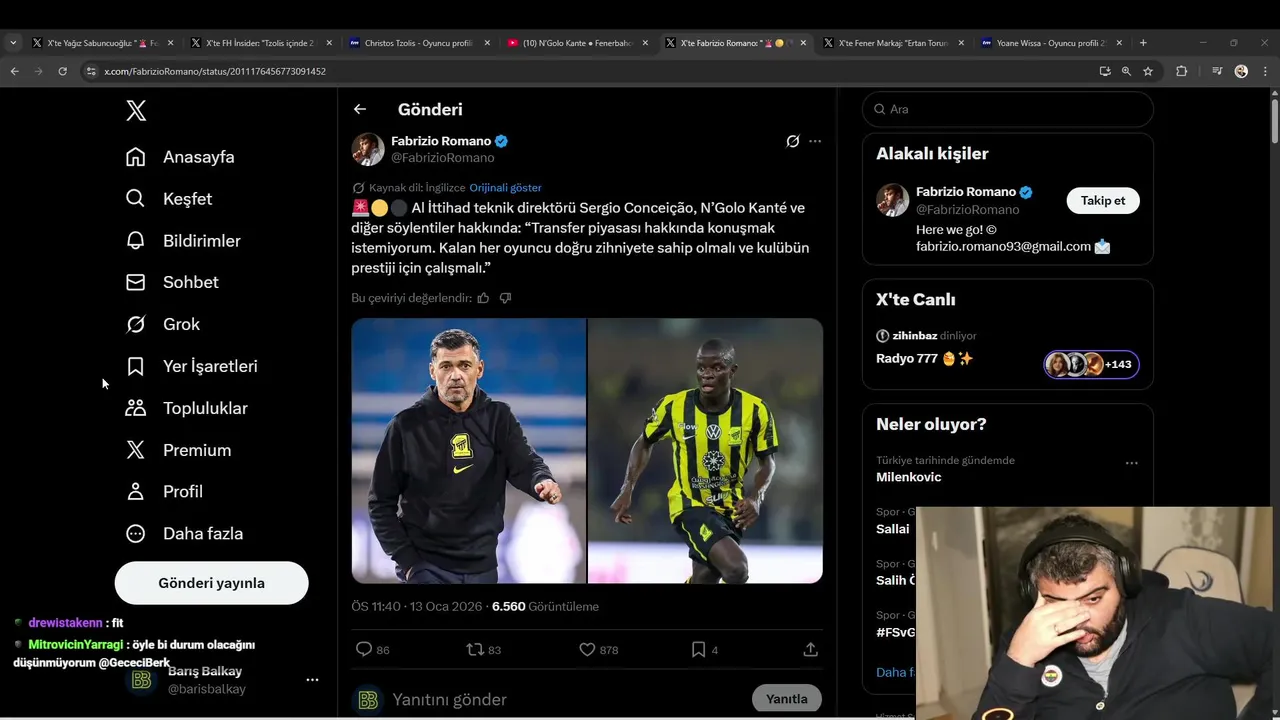Like the post with heart icon
The image size is (1280, 720).
(598, 650)
